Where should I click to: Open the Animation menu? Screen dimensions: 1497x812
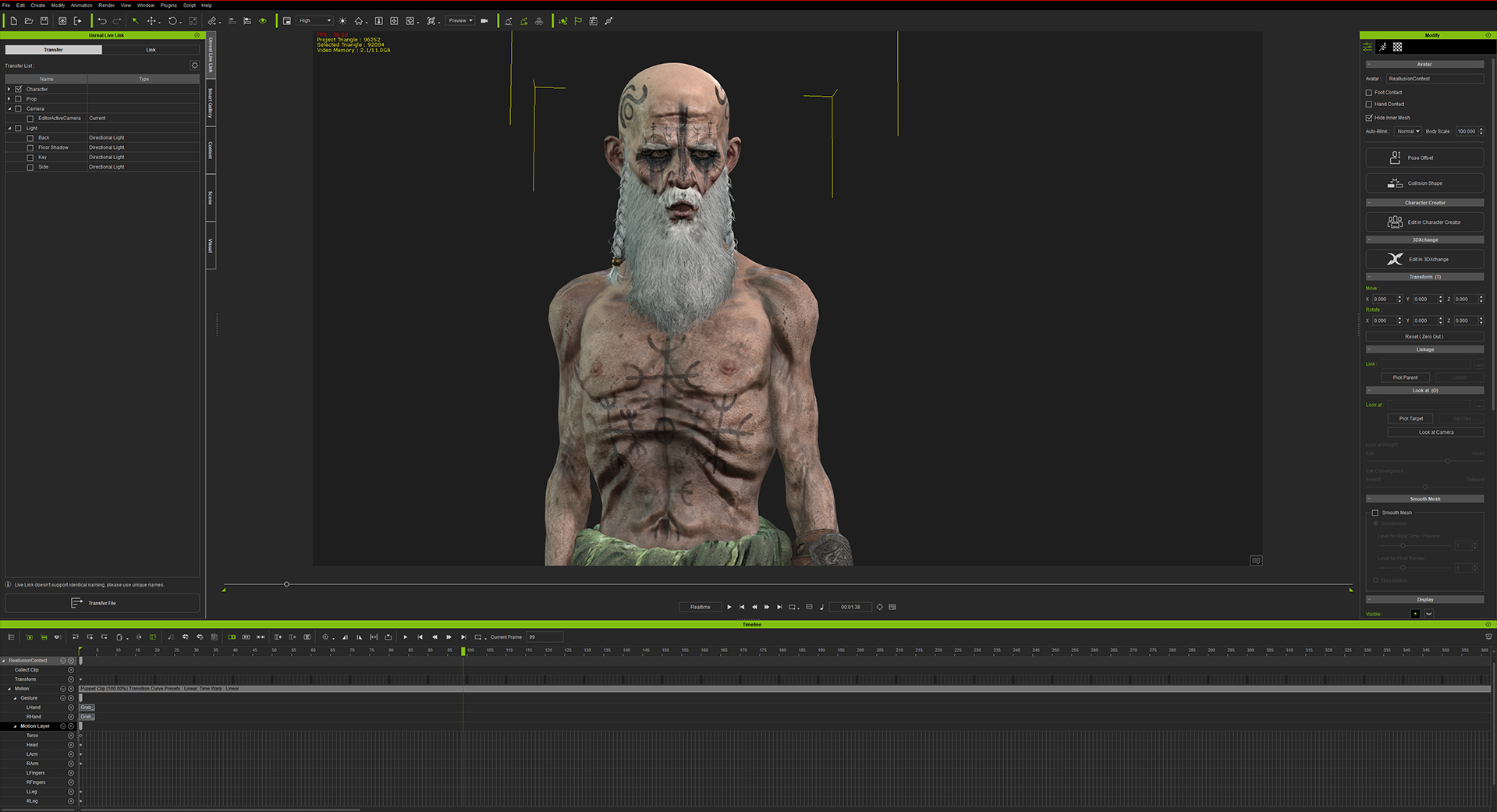82,5
